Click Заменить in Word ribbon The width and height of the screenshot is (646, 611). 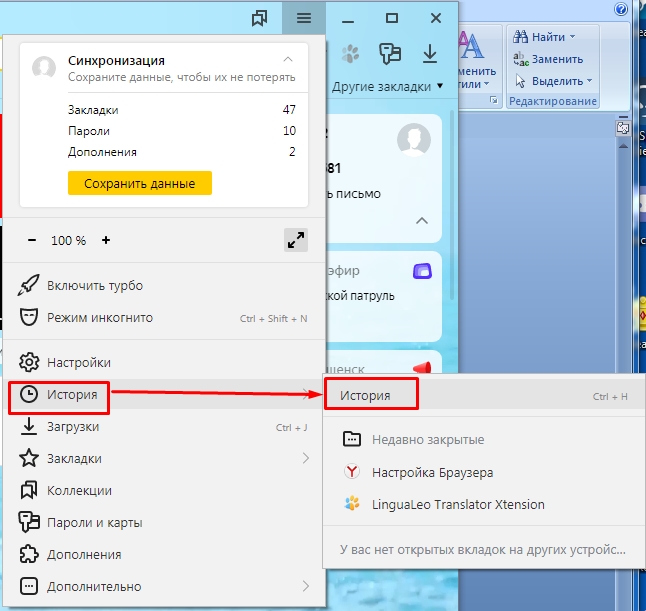pos(548,59)
